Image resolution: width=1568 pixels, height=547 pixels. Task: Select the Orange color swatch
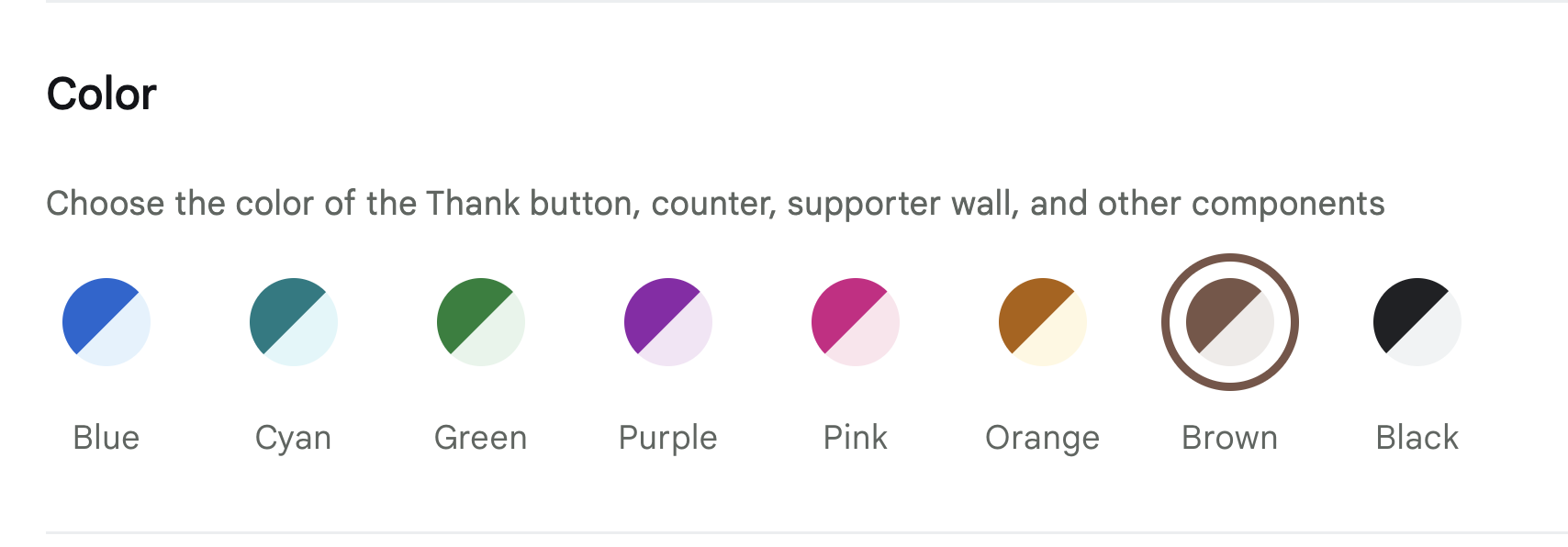[1042, 321]
